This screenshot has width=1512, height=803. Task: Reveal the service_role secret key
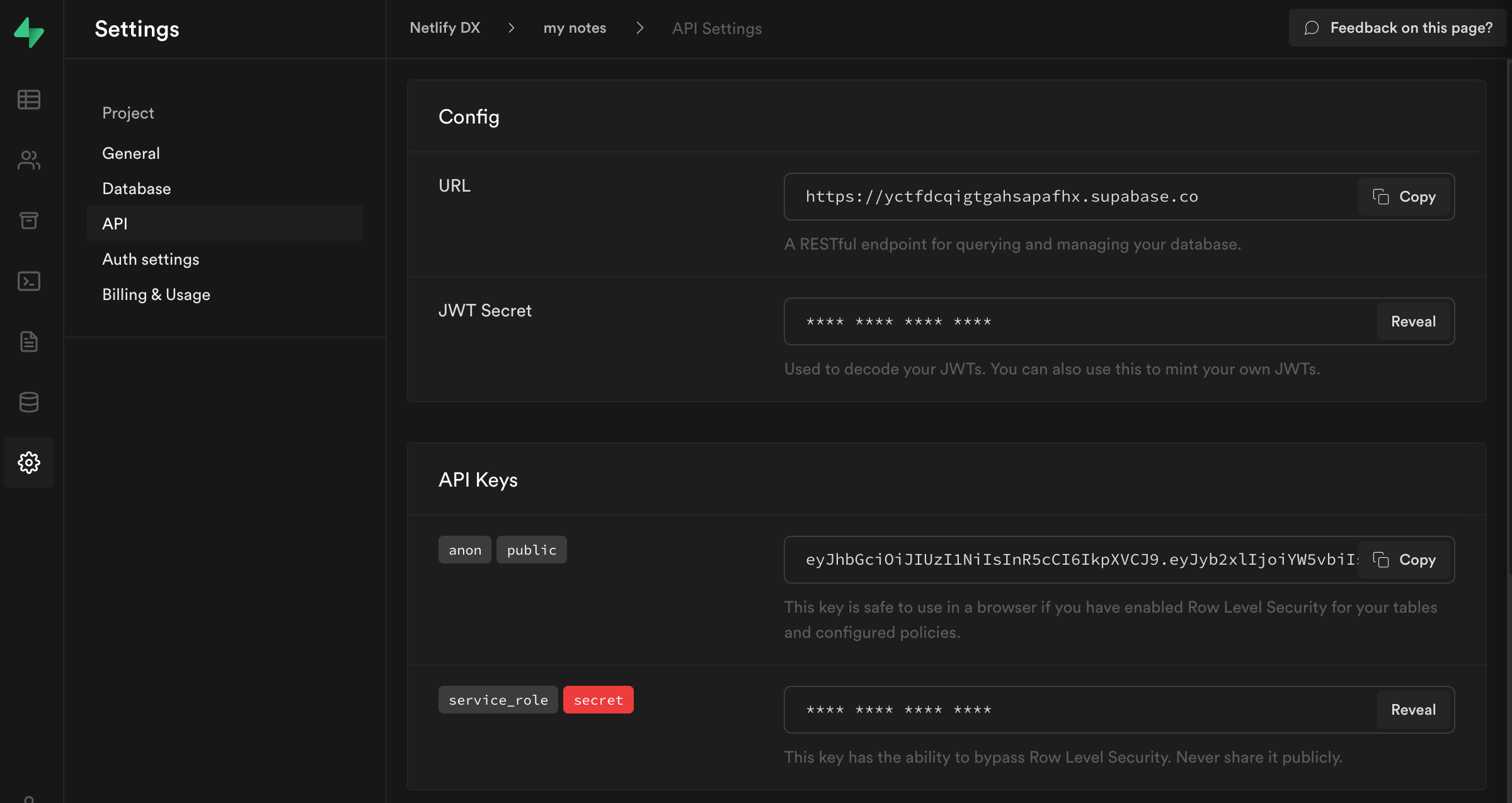(1413, 709)
